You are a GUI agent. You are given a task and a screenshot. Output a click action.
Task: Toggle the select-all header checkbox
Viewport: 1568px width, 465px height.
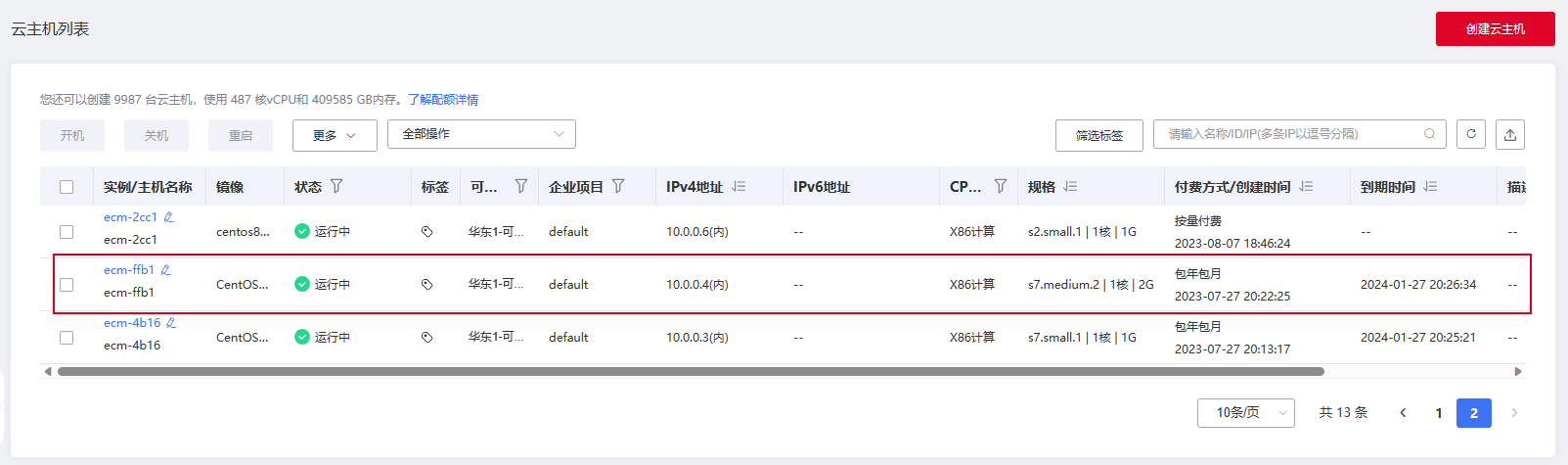point(67,187)
